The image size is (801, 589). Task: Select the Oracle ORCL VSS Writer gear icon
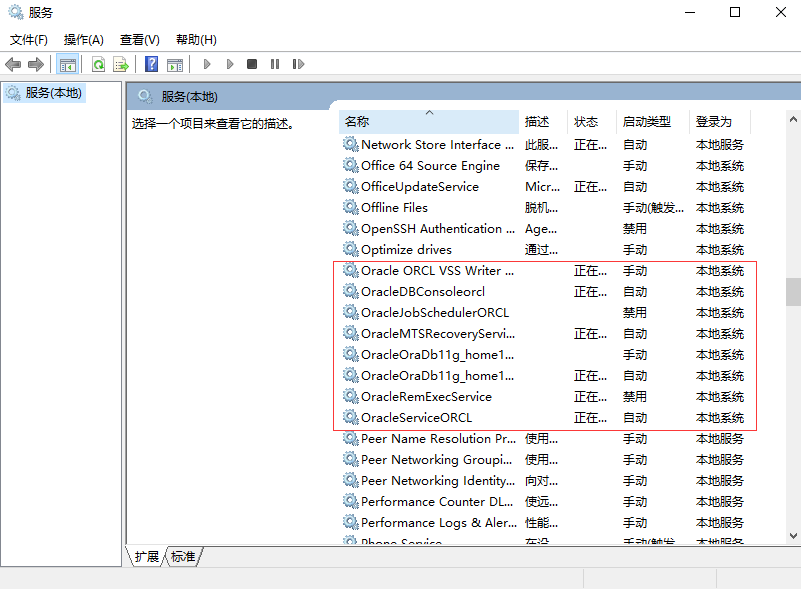coord(350,270)
